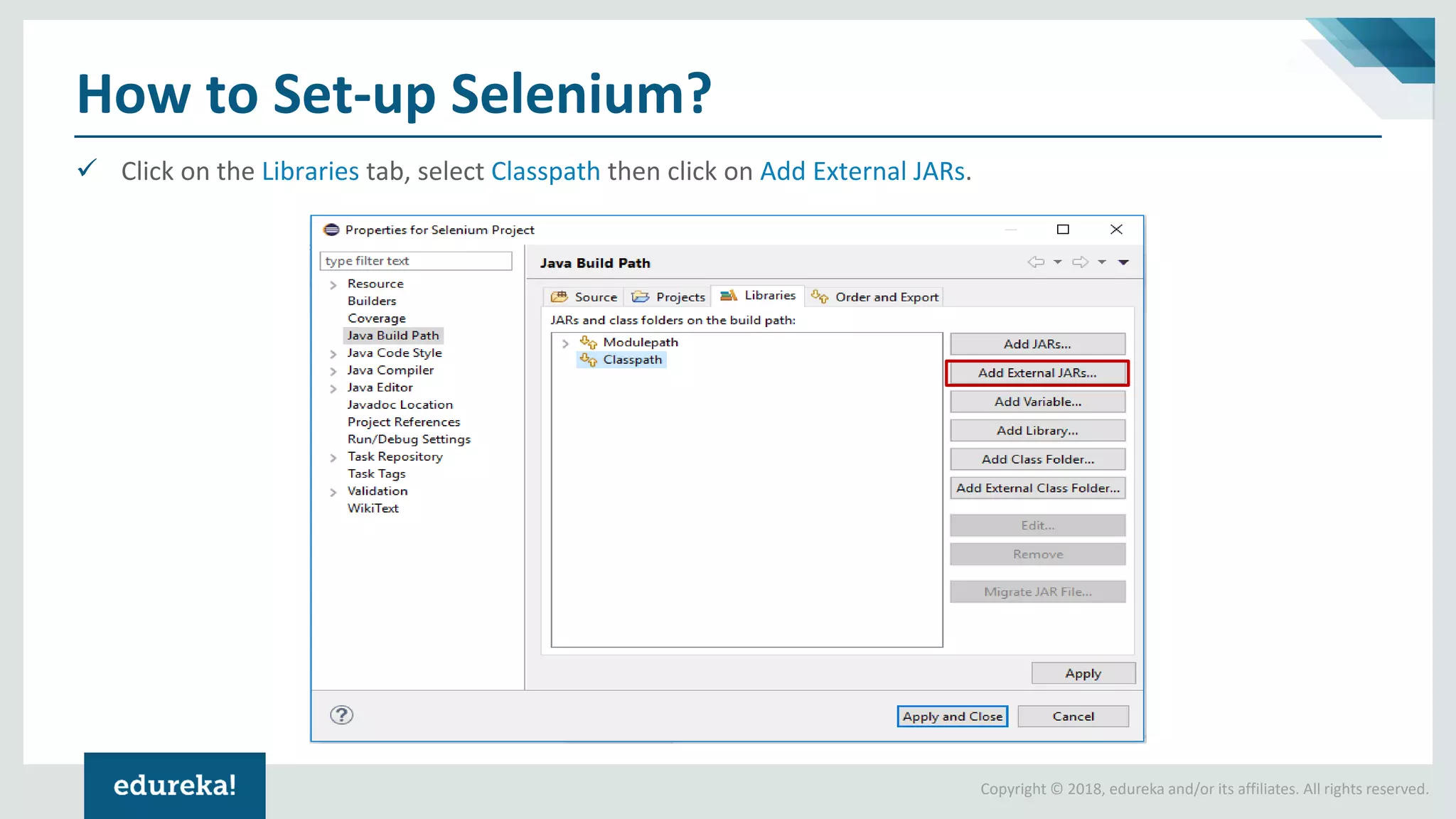Expand the Java Compiler category
1456x819 pixels.
[333, 371]
